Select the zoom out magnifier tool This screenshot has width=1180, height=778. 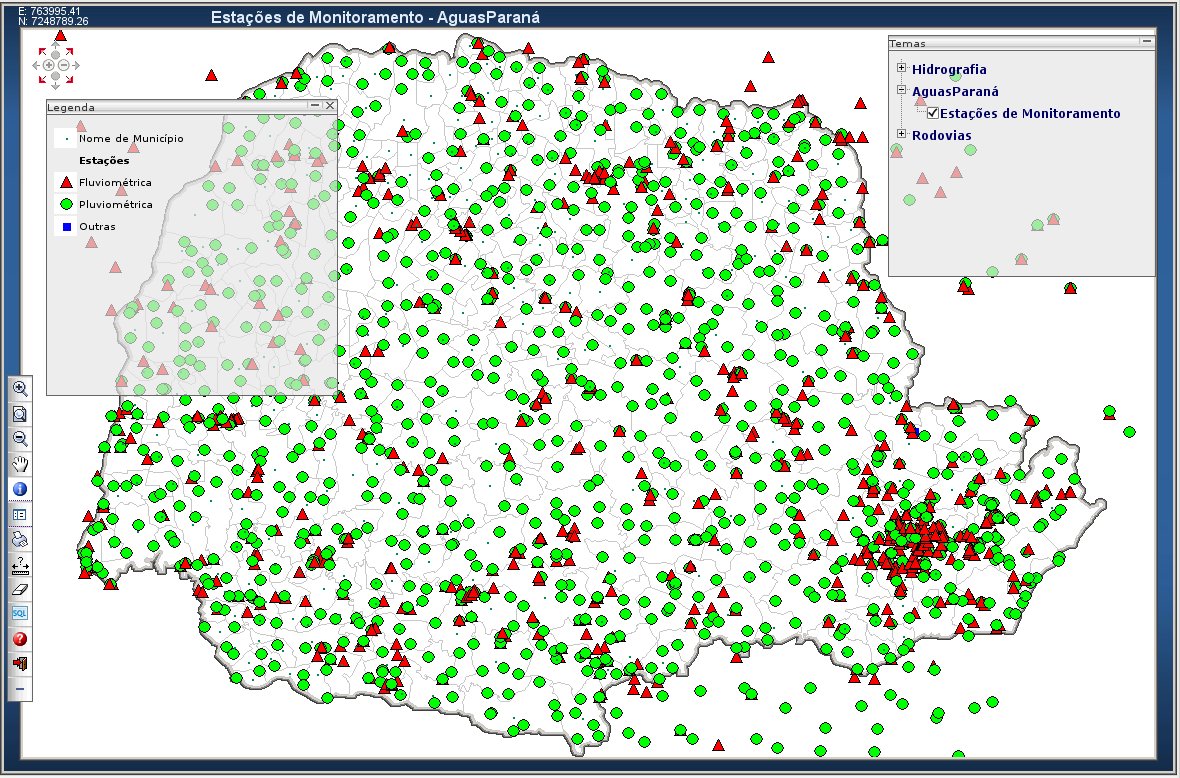coord(20,438)
